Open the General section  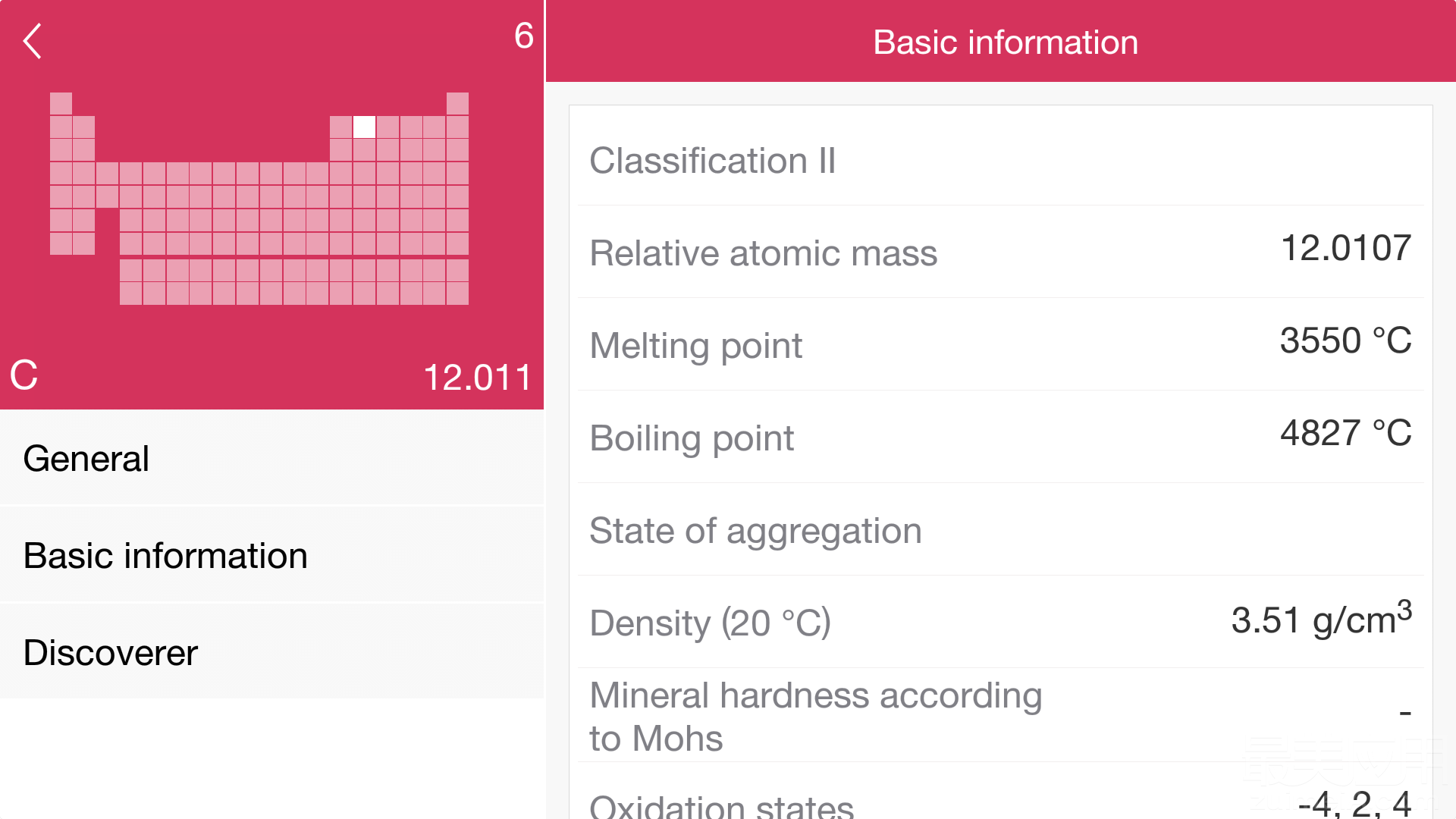pyautogui.click(x=86, y=458)
